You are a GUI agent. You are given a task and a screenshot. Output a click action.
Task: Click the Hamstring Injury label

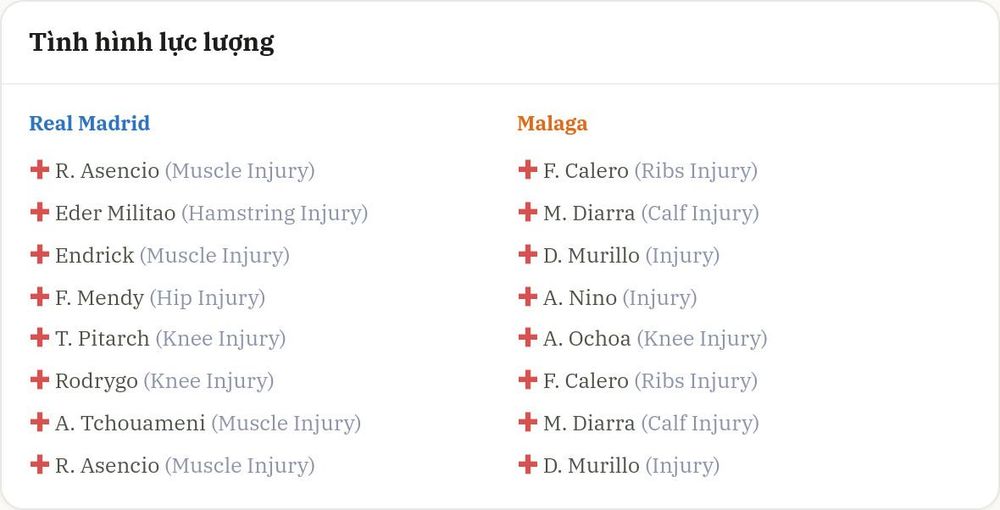[275, 213]
